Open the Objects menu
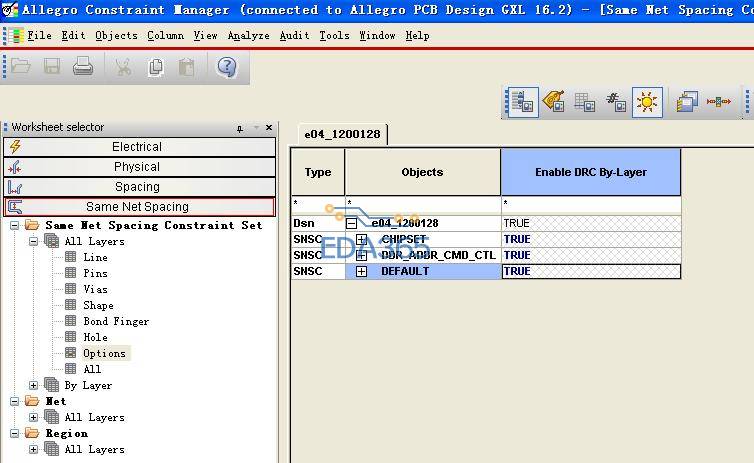The height and width of the screenshot is (463, 754). [116, 36]
